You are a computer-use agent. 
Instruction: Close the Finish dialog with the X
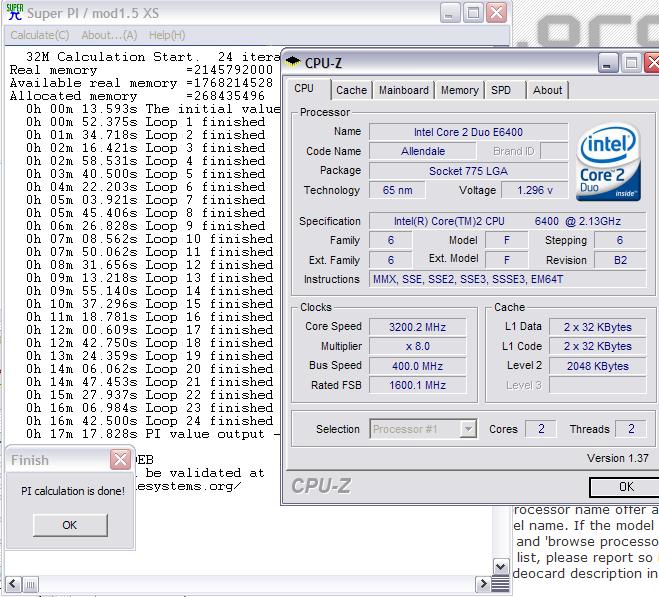click(x=120, y=460)
